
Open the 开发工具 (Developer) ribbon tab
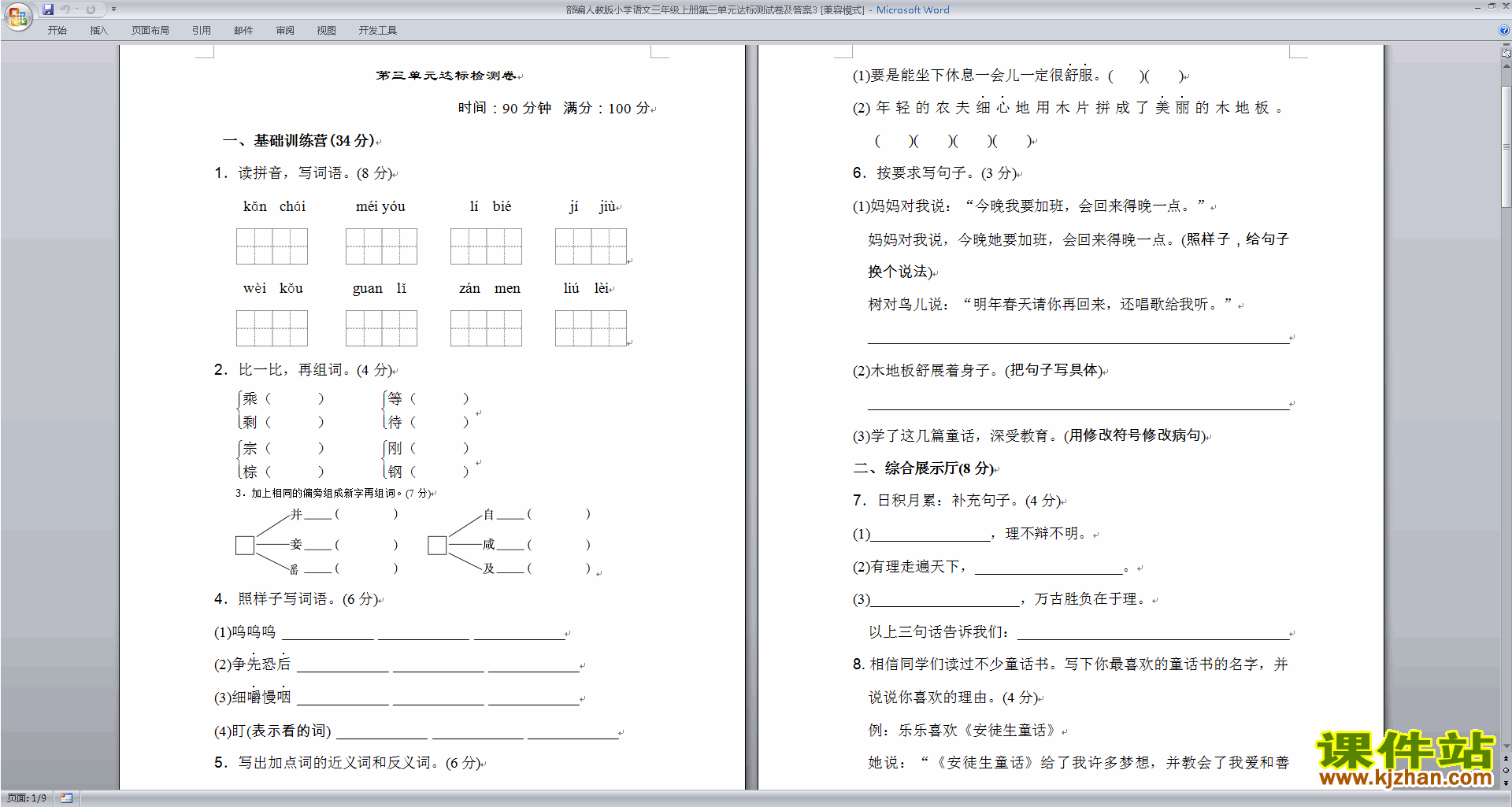(x=378, y=30)
